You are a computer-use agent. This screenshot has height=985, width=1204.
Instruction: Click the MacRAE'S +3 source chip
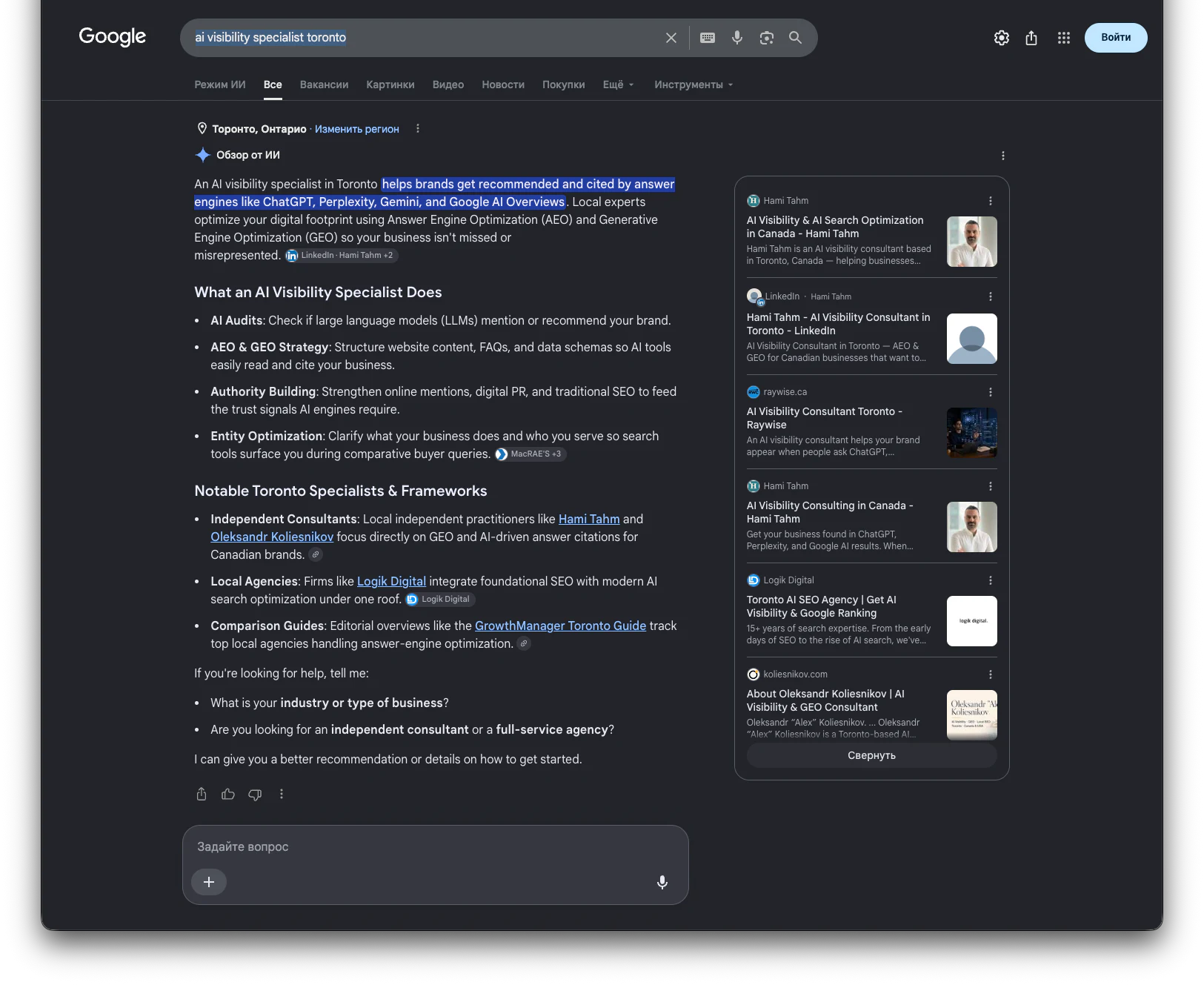pos(531,454)
